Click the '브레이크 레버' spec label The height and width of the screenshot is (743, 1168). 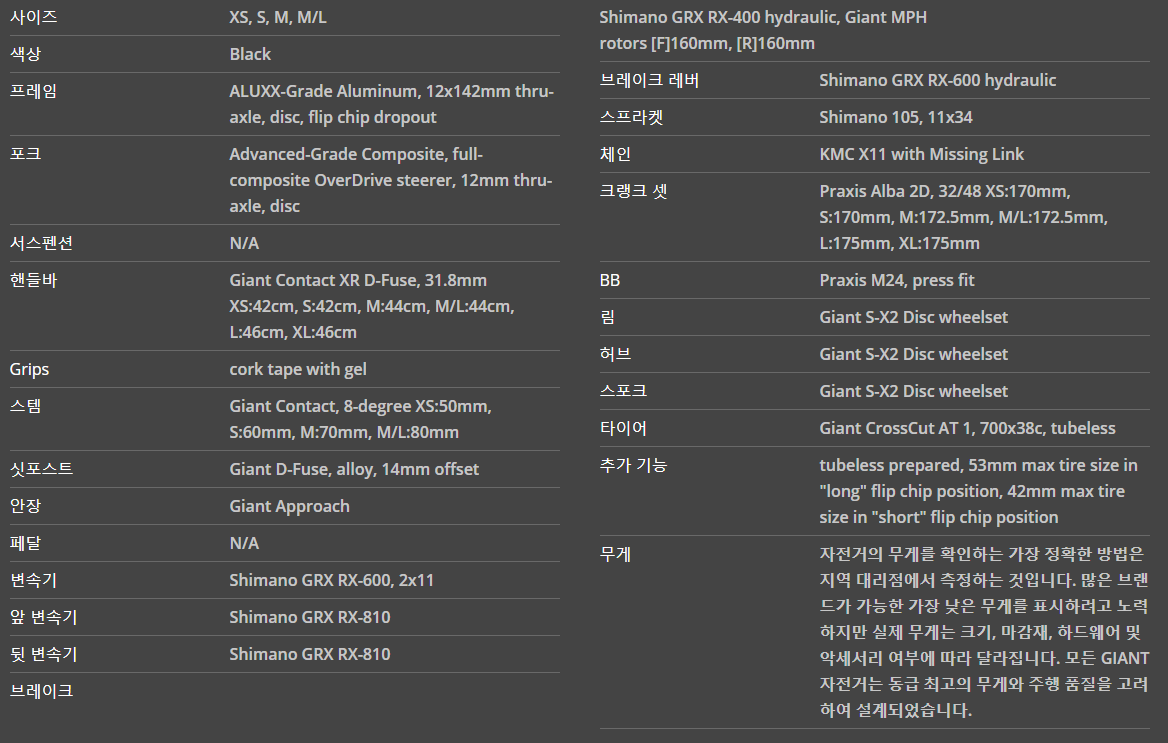[650, 80]
